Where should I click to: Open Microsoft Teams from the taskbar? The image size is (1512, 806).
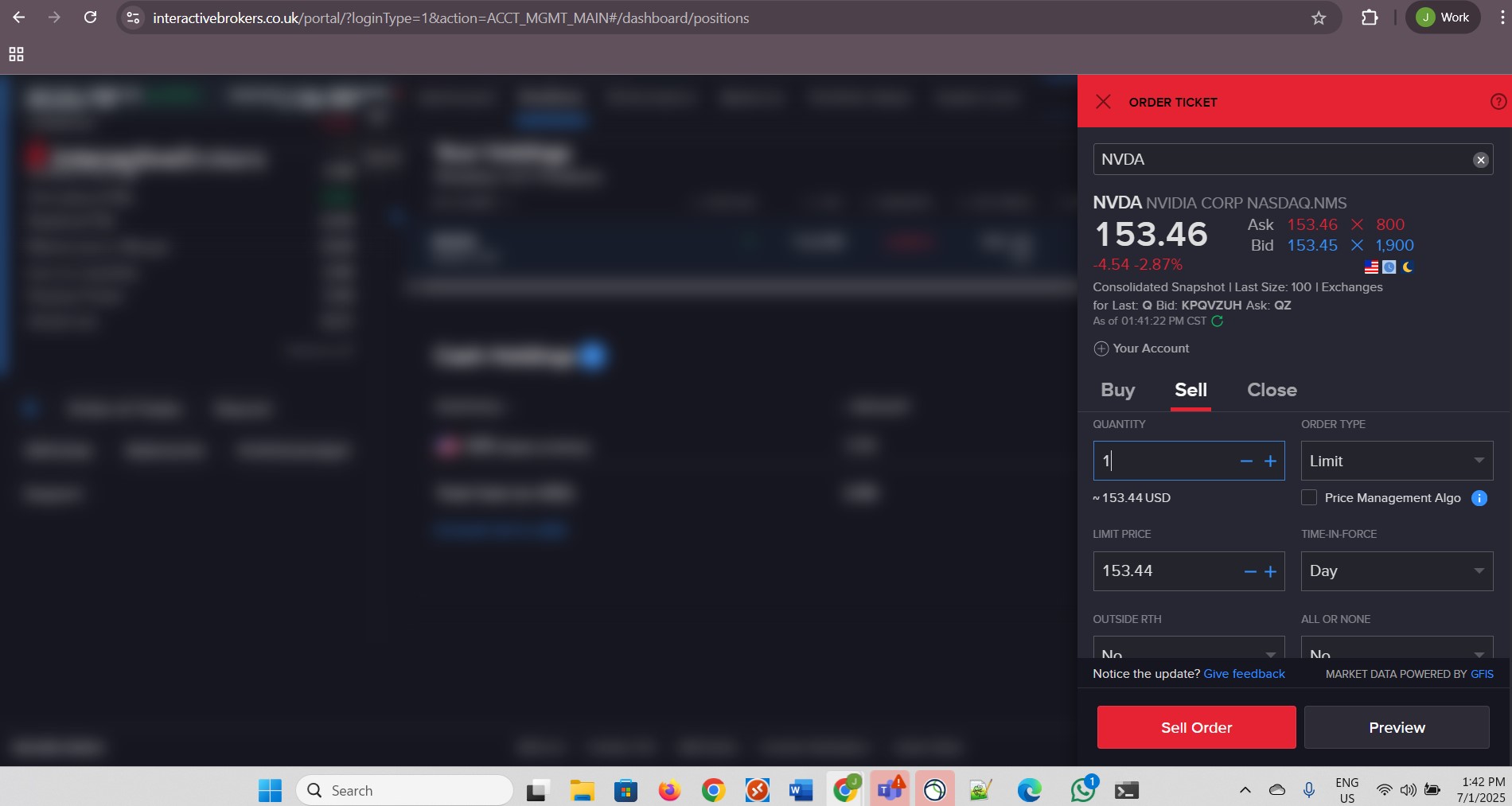(x=890, y=790)
